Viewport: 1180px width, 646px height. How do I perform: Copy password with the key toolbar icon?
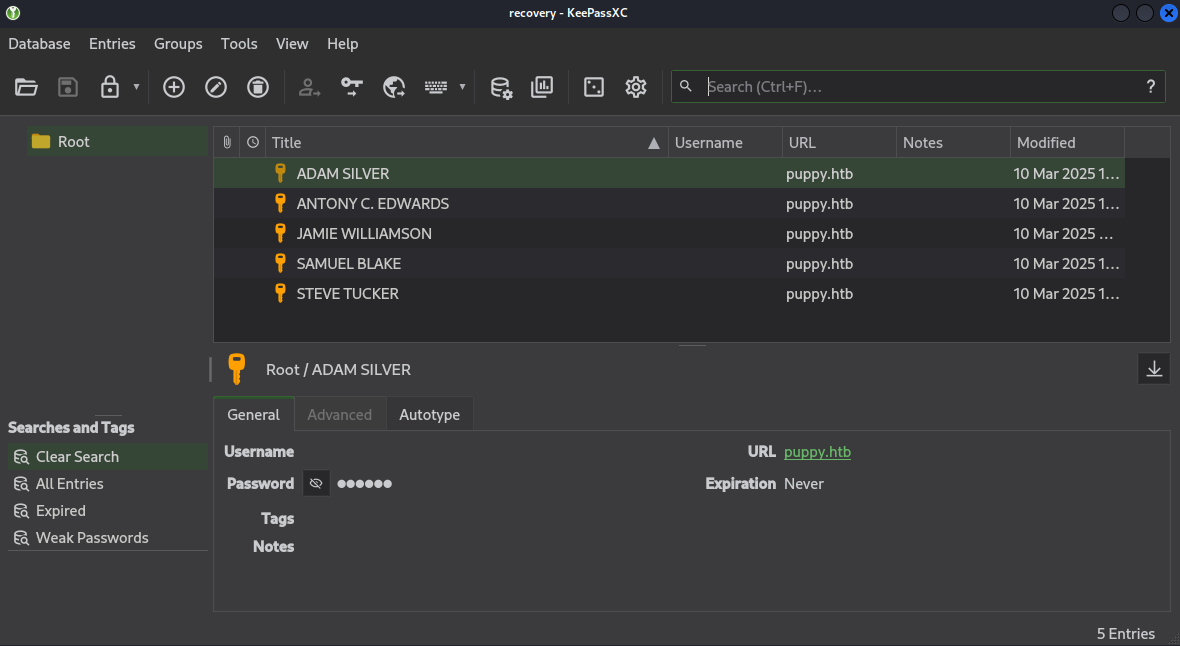(x=352, y=87)
